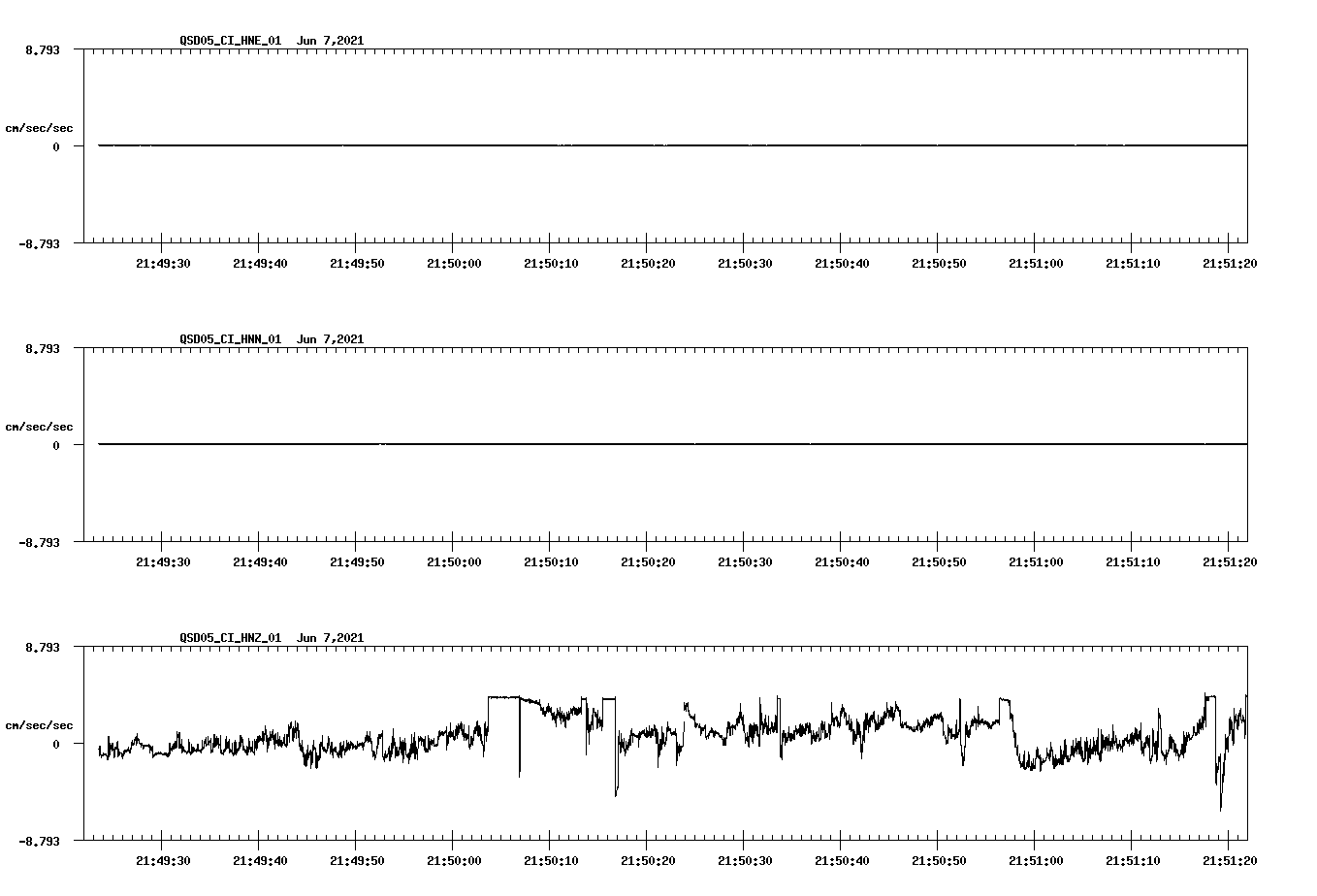
Task: Click 21:51:00 time label under HNE plot
Action: (x=1036, y=264)
